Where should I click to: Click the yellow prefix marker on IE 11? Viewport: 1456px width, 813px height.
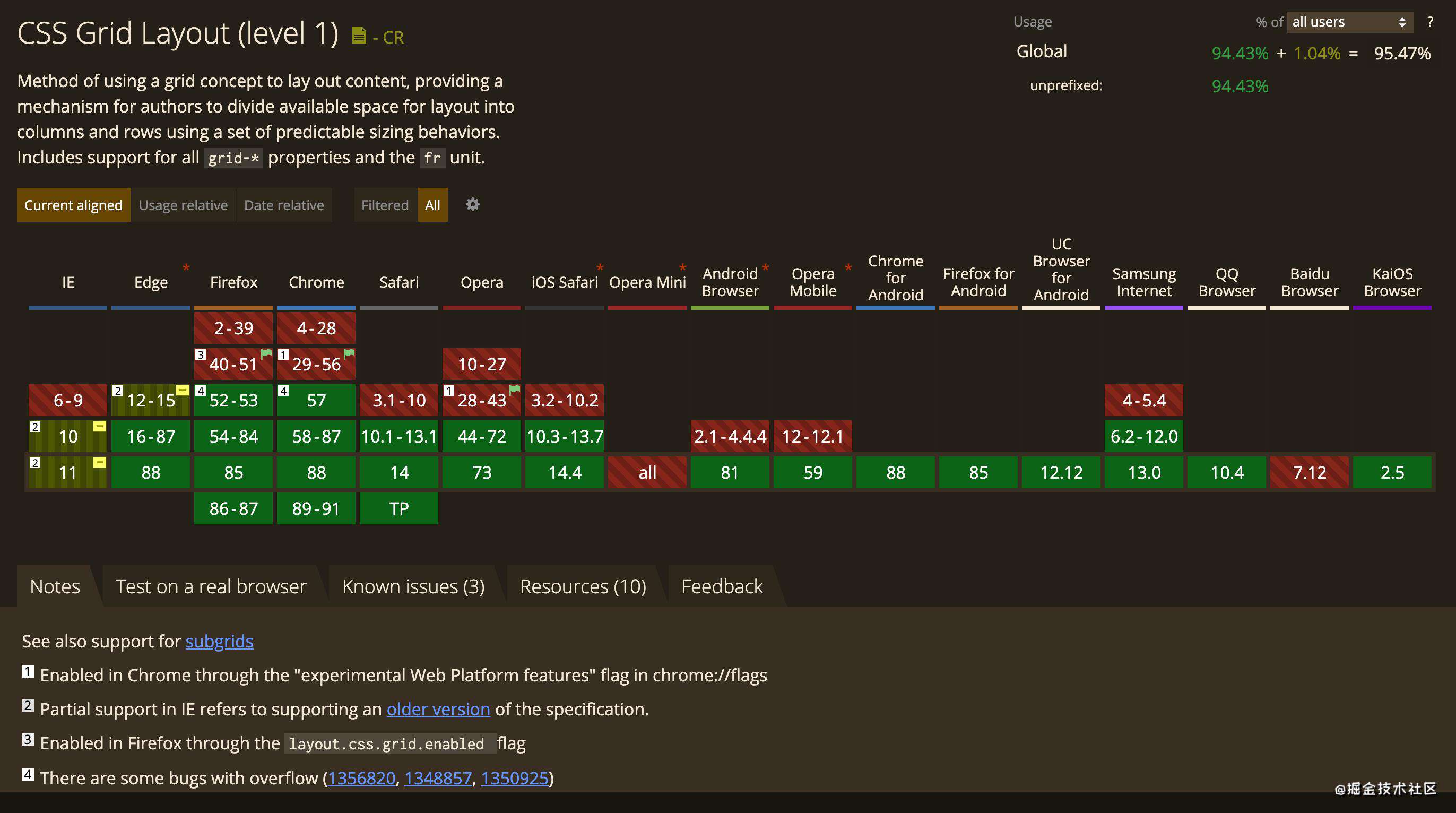[x=99, y=462]
